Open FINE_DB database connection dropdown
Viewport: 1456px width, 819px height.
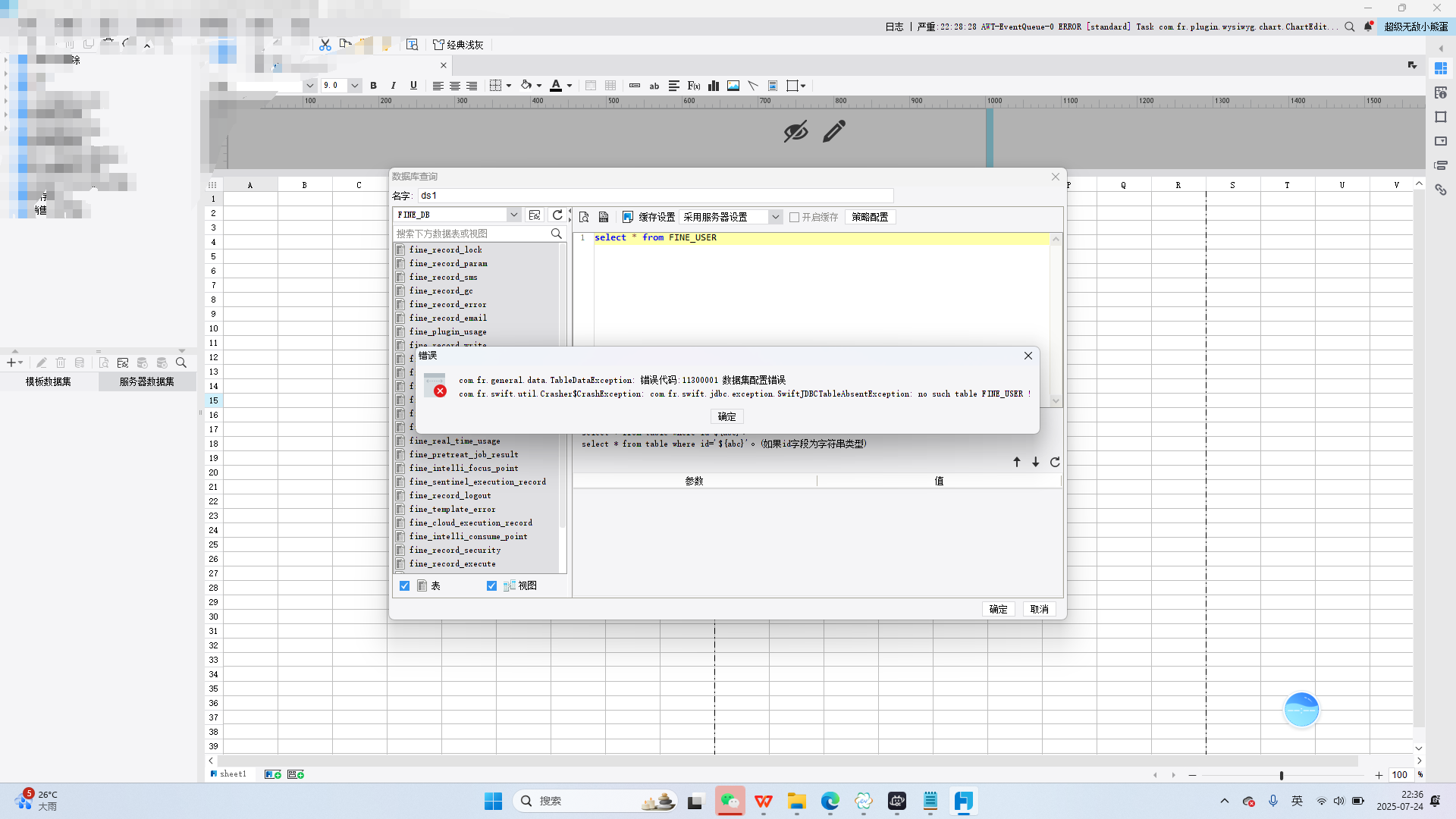coord(513,215)
